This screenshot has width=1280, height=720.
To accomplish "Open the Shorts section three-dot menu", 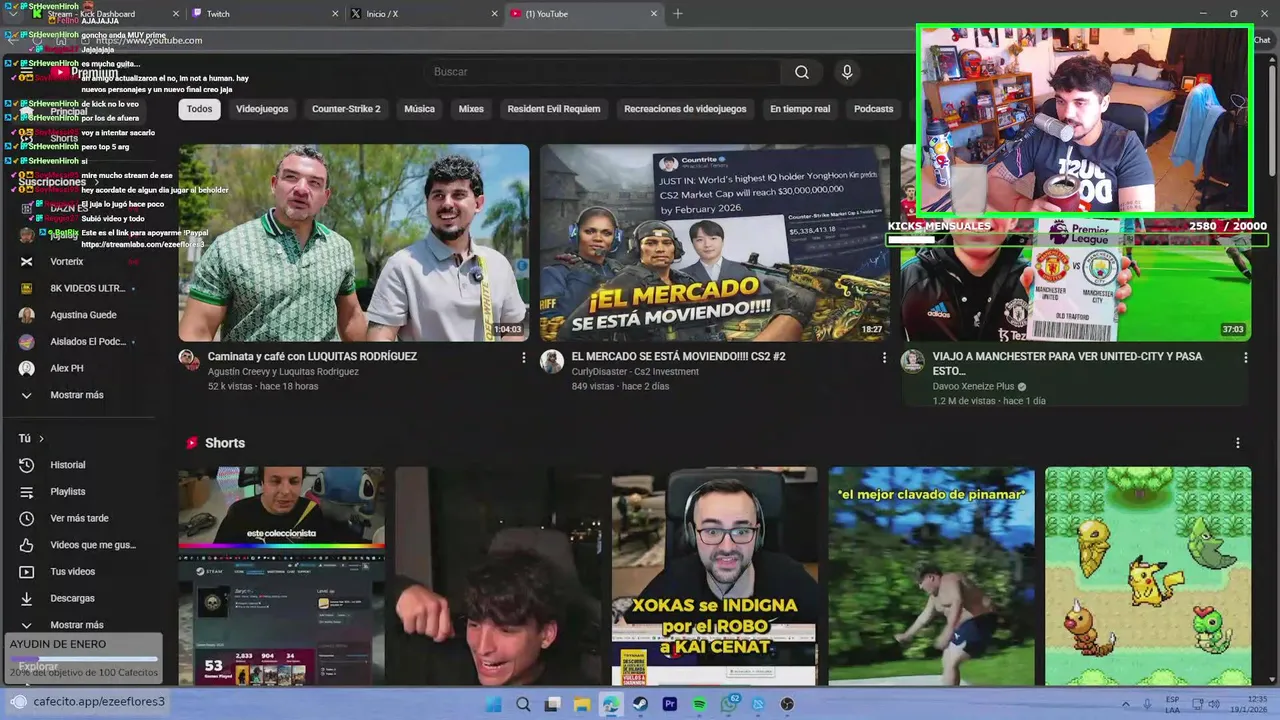I will (1237, 443).
